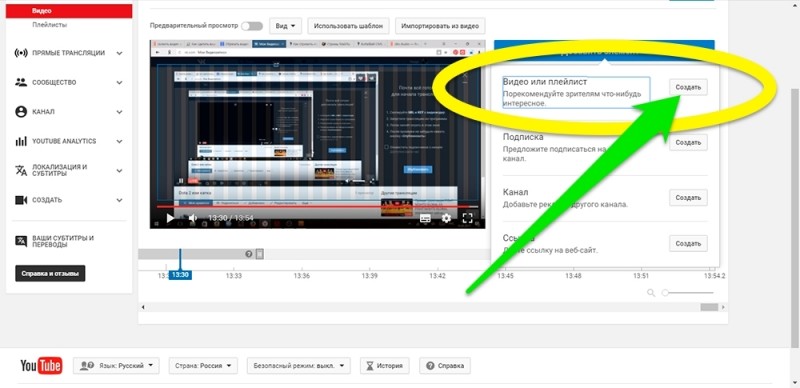The height and width of the screenshot is (388, 800).
Task: Open player settings gear icon
Action: tap(446, 218)
